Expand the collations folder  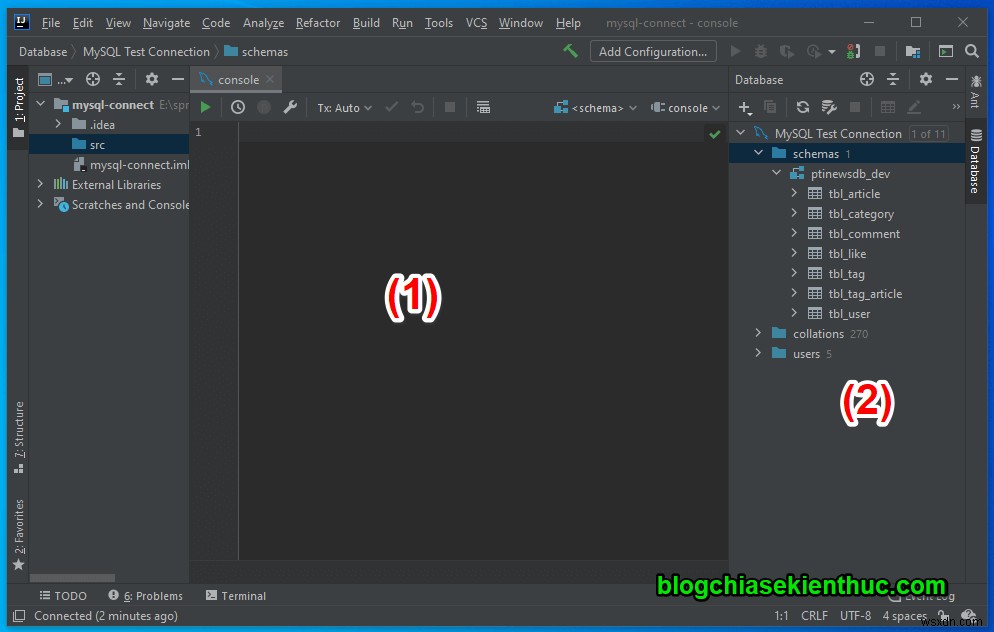coord(758,333)
